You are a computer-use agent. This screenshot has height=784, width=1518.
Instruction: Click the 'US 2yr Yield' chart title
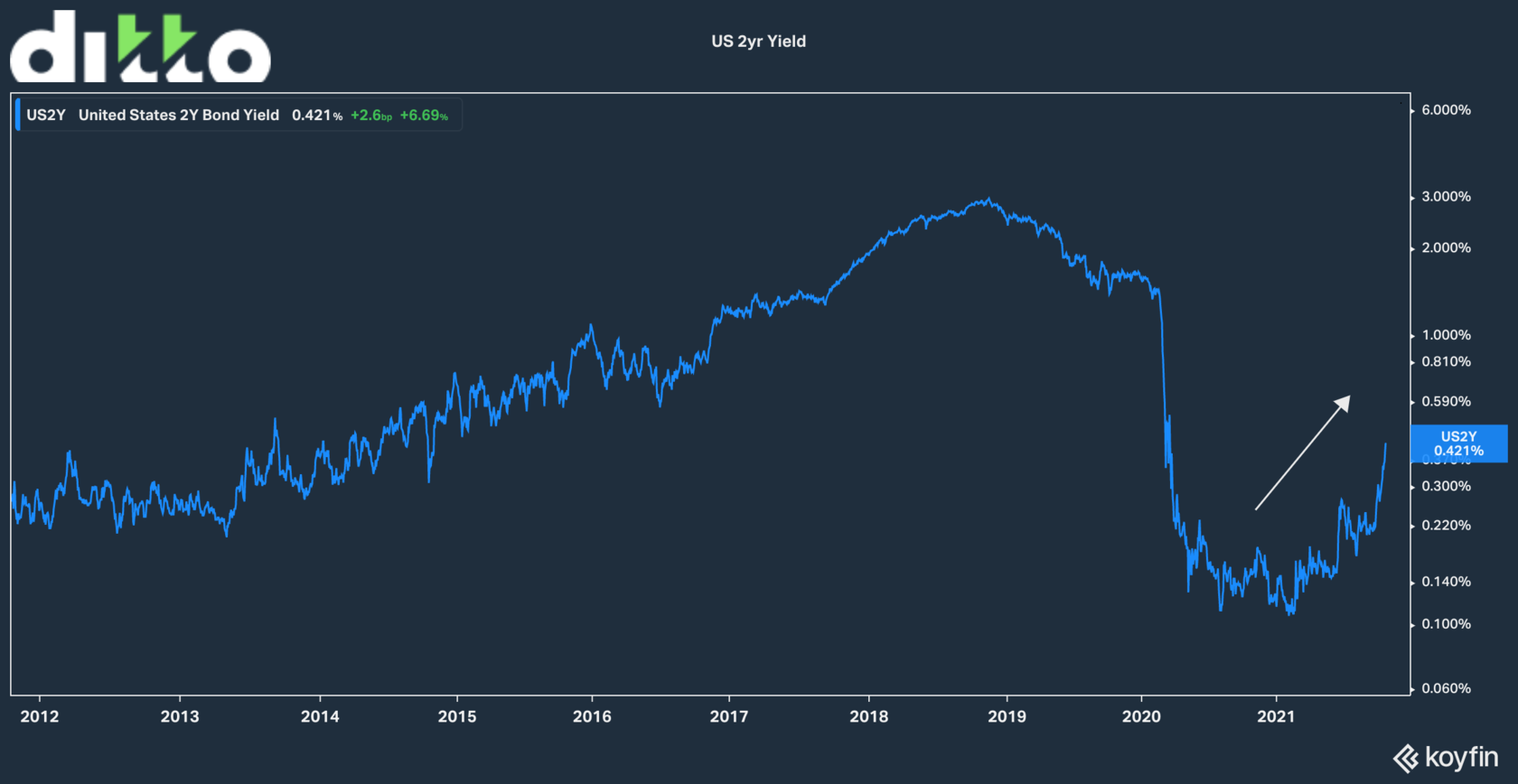pos(758,42)
